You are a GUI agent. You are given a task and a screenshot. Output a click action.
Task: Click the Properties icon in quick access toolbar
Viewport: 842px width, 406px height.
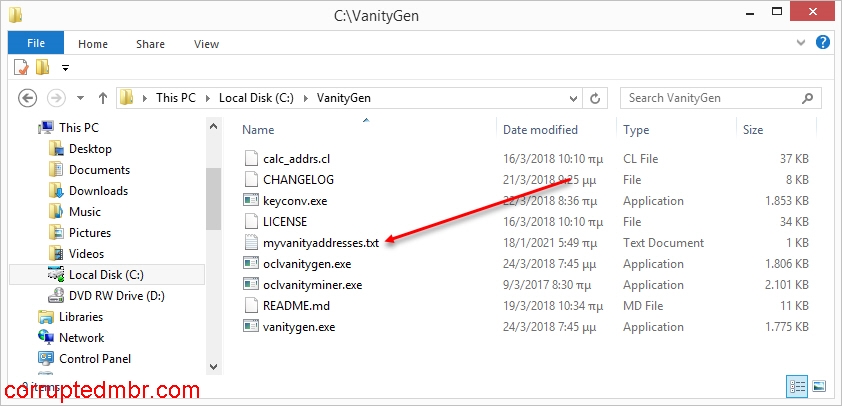(22, 67)
